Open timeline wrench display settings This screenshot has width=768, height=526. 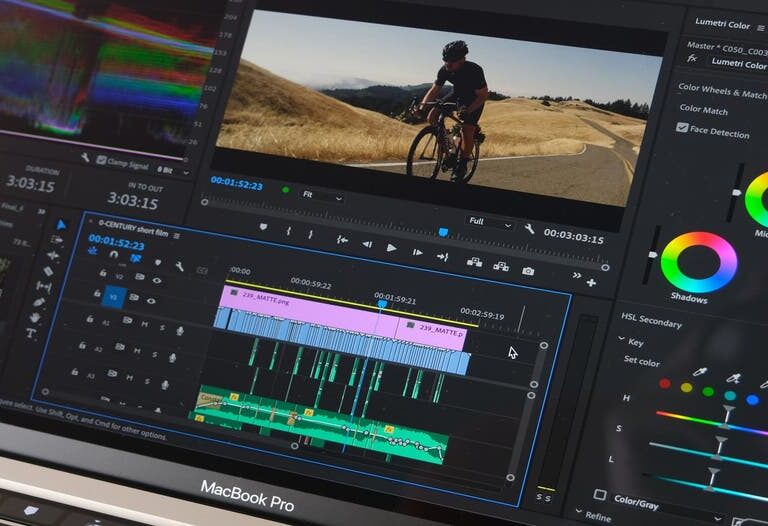click(x=179, y=265)
